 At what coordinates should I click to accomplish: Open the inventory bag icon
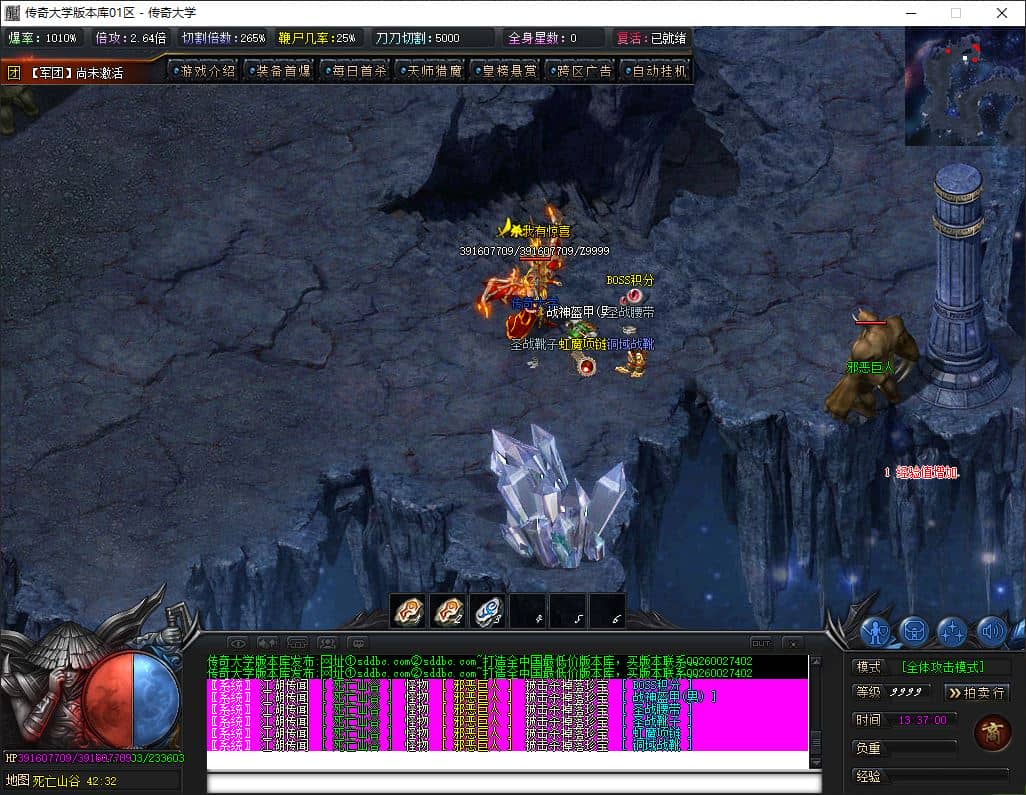[914, 631]
